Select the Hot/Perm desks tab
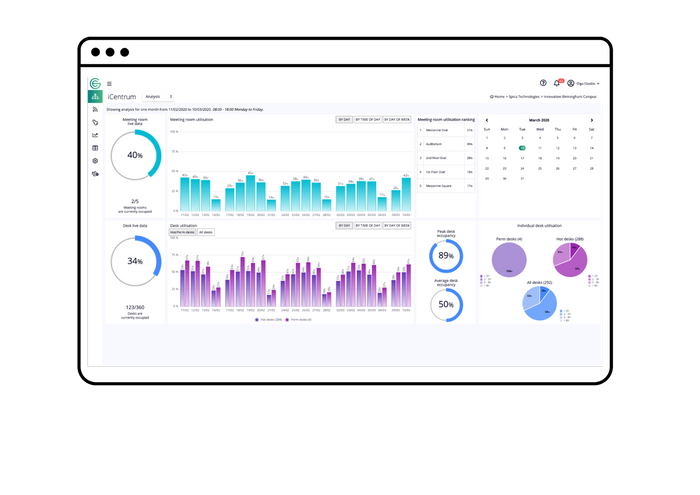 click(x=182, y=232)
